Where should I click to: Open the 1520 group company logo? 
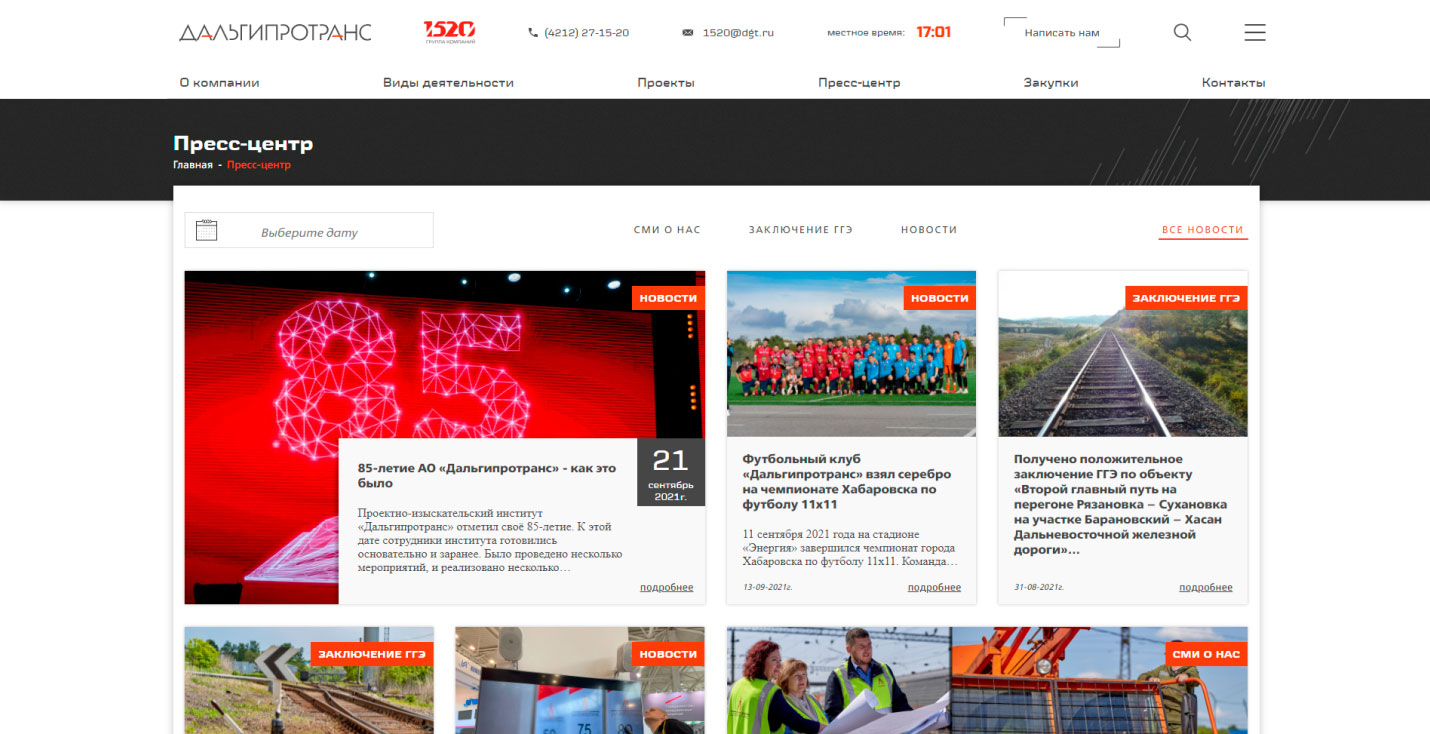click(x=450, y=32)
